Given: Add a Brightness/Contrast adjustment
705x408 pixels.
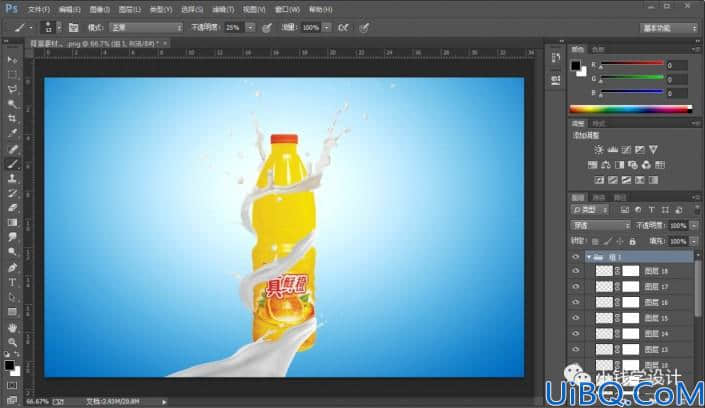Looking at the screenshot, I should pos(598,149).
